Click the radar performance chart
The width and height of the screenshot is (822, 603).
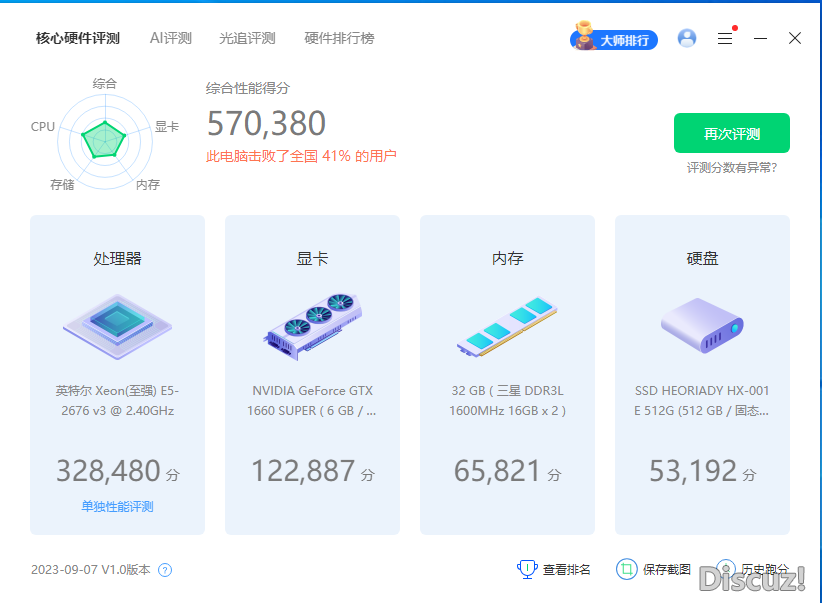(105, 141)
